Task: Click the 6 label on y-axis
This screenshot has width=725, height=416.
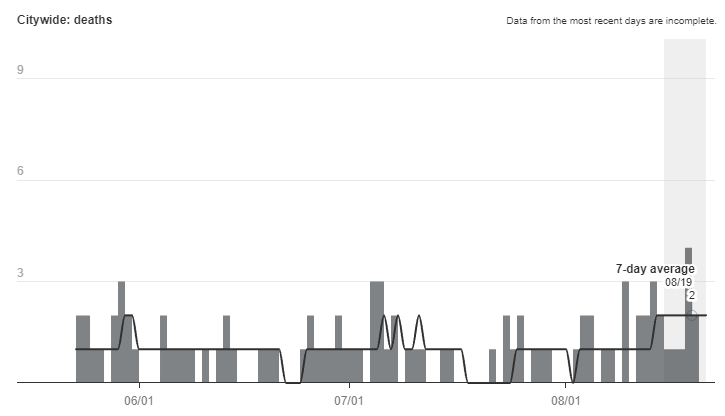Action: (21, 173)
